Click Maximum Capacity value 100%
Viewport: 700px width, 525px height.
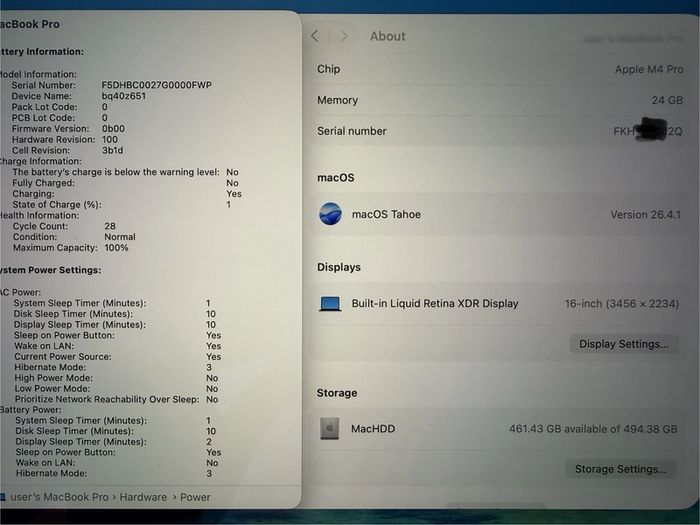pyautogui.click(x=116, y=248)
